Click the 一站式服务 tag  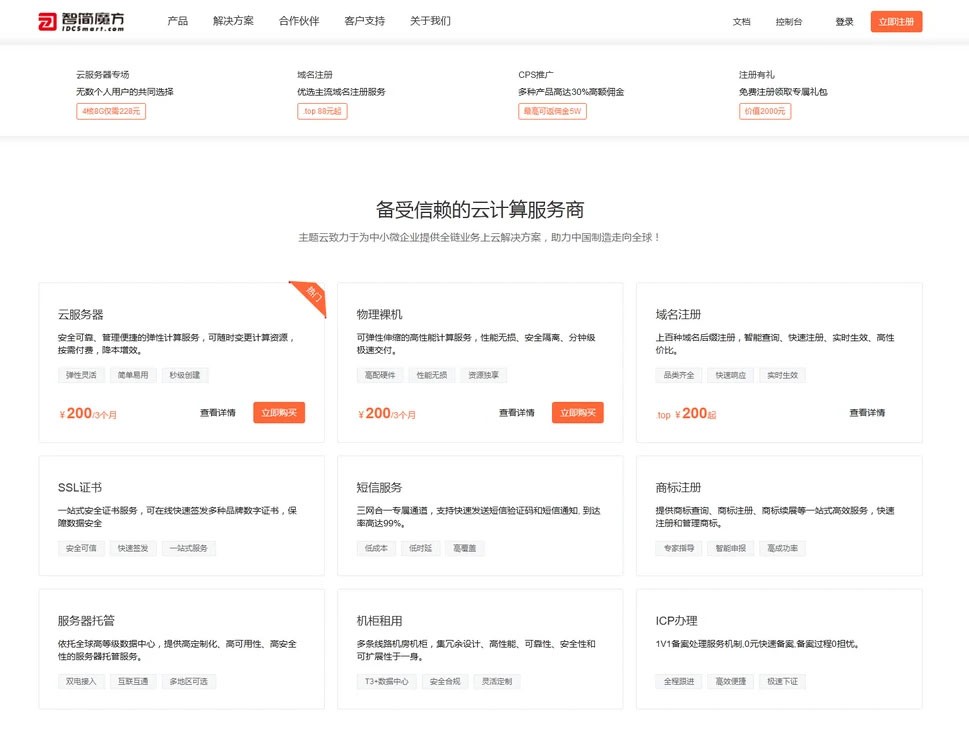click(x=189, y=548)
